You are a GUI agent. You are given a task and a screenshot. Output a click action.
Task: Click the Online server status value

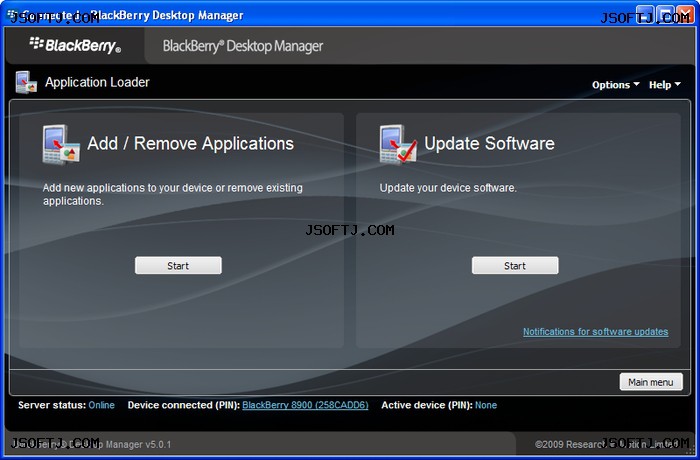point(101,405)
